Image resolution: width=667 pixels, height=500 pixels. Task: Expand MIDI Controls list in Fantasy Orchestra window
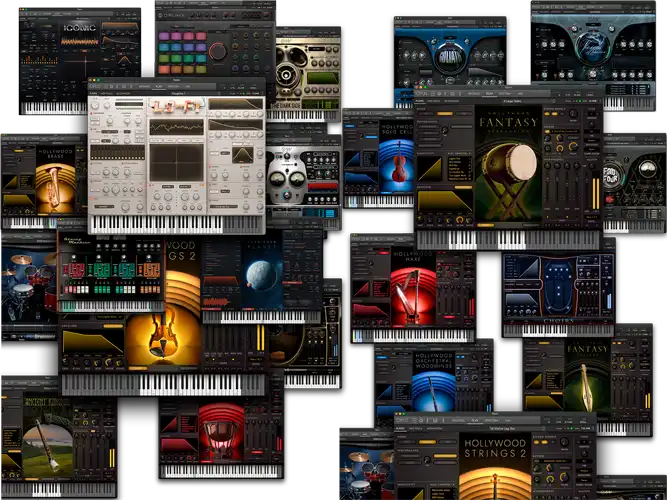coord(459,154)
